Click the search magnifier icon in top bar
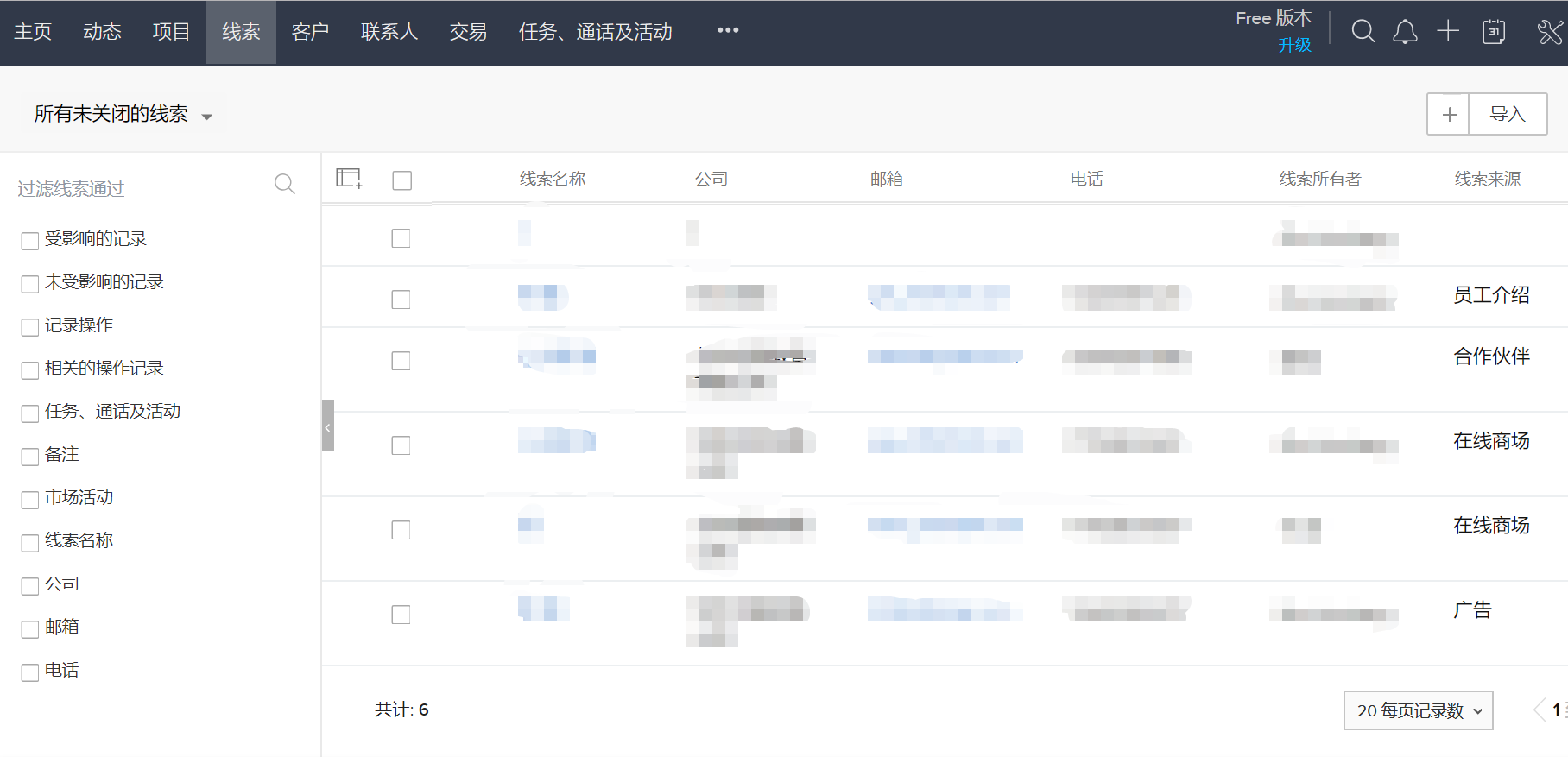Image resolution: width=1568 pixels, height=757 pixels. tap(1363, 32)
